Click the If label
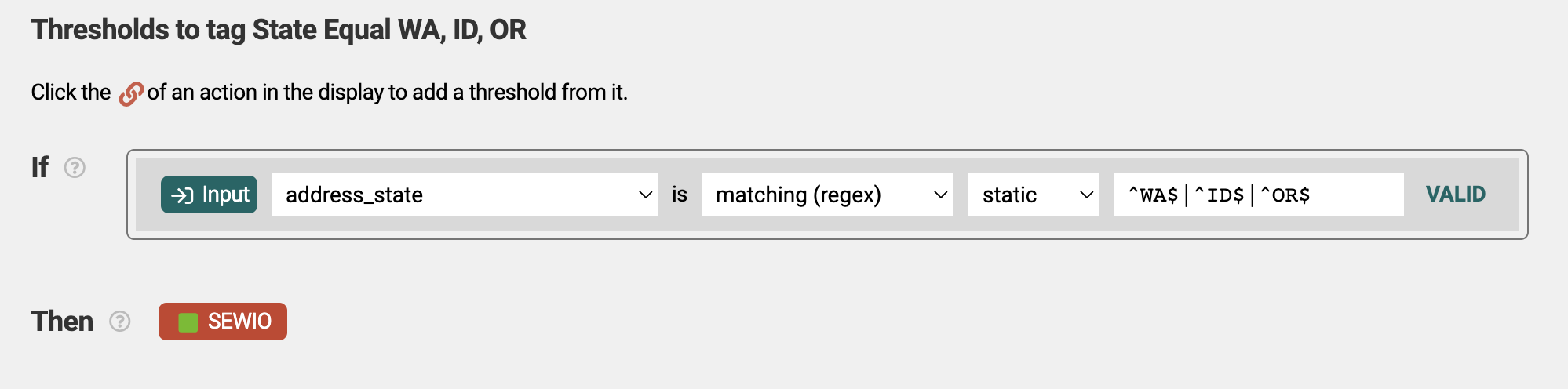The width and height of the screenshot is (1568, 389). click(x=40, y=167)
